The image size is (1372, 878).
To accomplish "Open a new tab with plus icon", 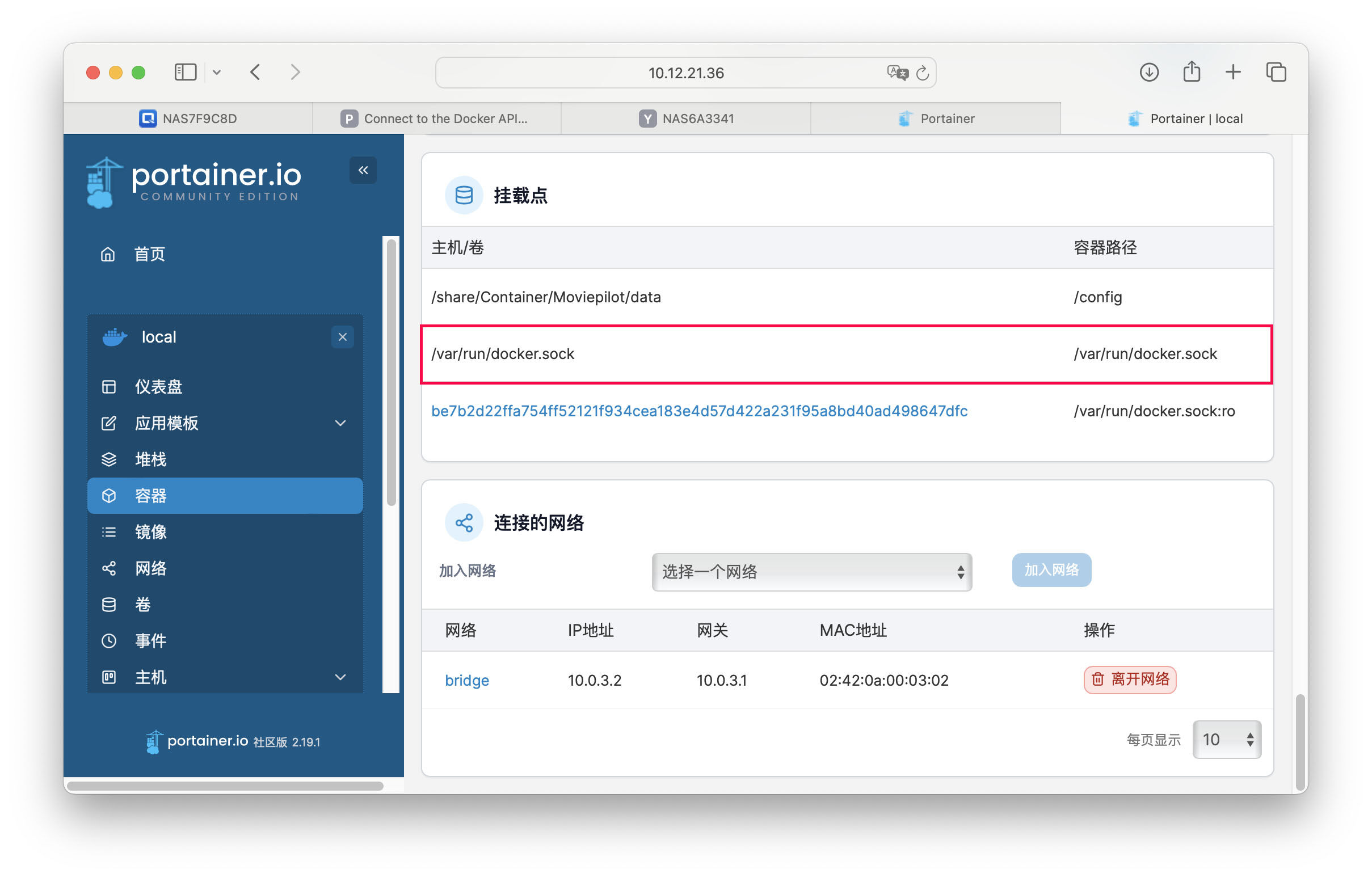I will click(1233, 72).
